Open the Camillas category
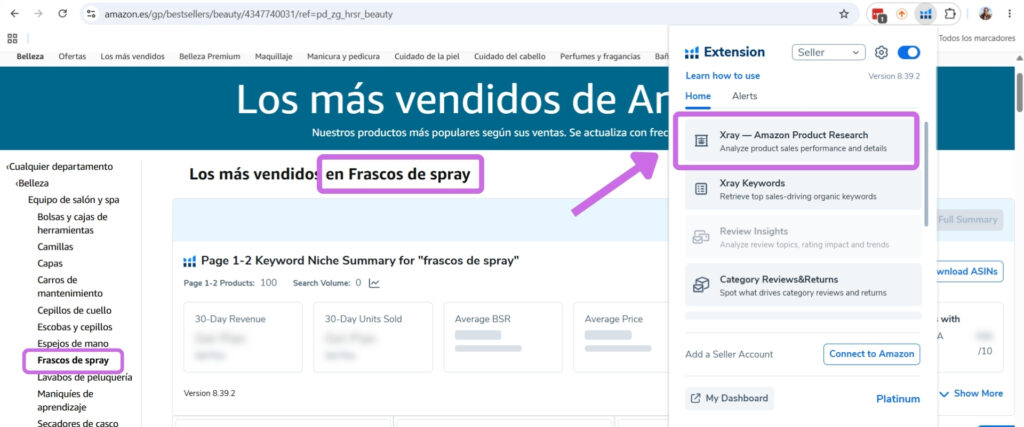The height and width of the screenshot is (427, 1024). tap(56, 247)
